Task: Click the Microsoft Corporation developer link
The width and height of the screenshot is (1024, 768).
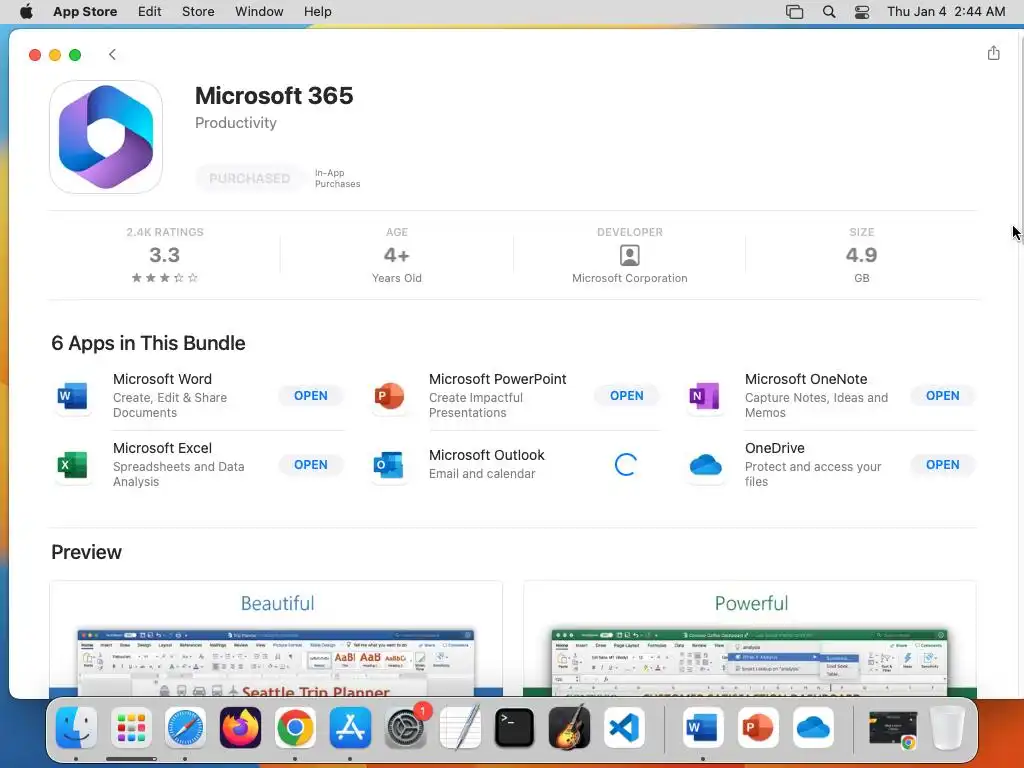Action: tap(630, 278)
